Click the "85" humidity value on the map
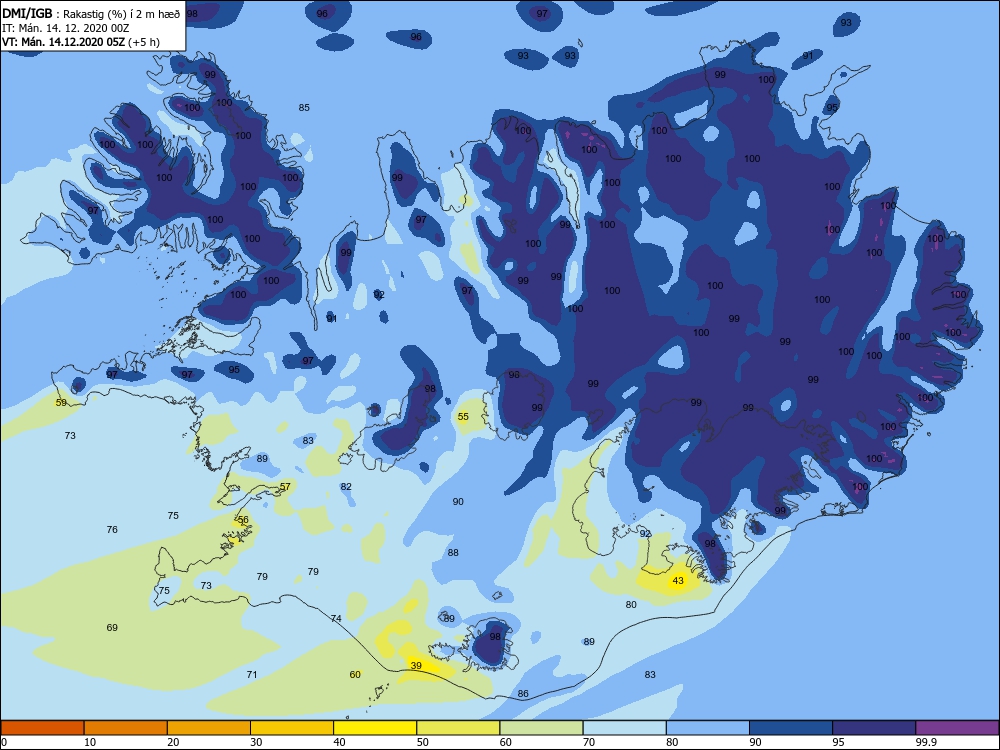Viewport: 1000px width, 750px height. point(304,107)
